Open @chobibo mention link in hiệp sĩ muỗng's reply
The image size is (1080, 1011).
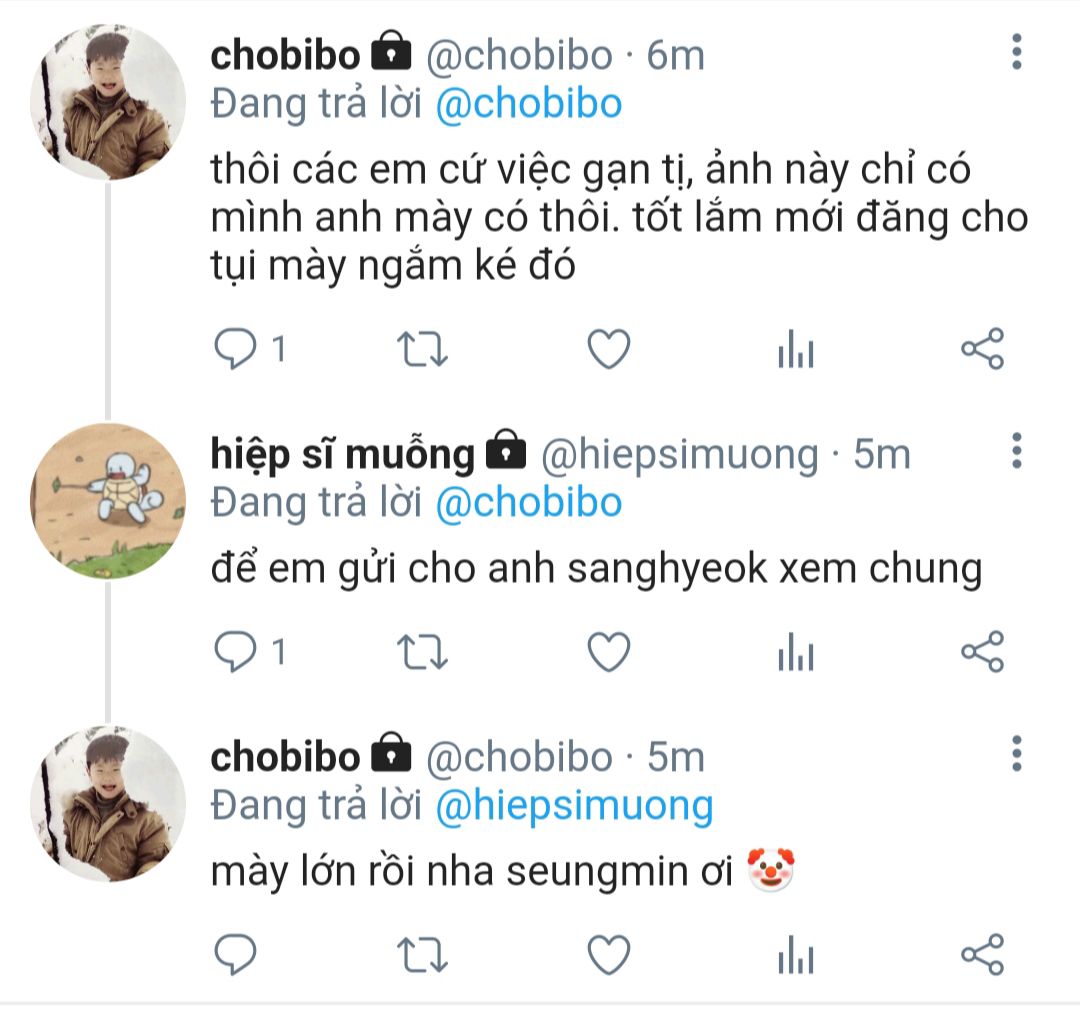tap(529, 502)
